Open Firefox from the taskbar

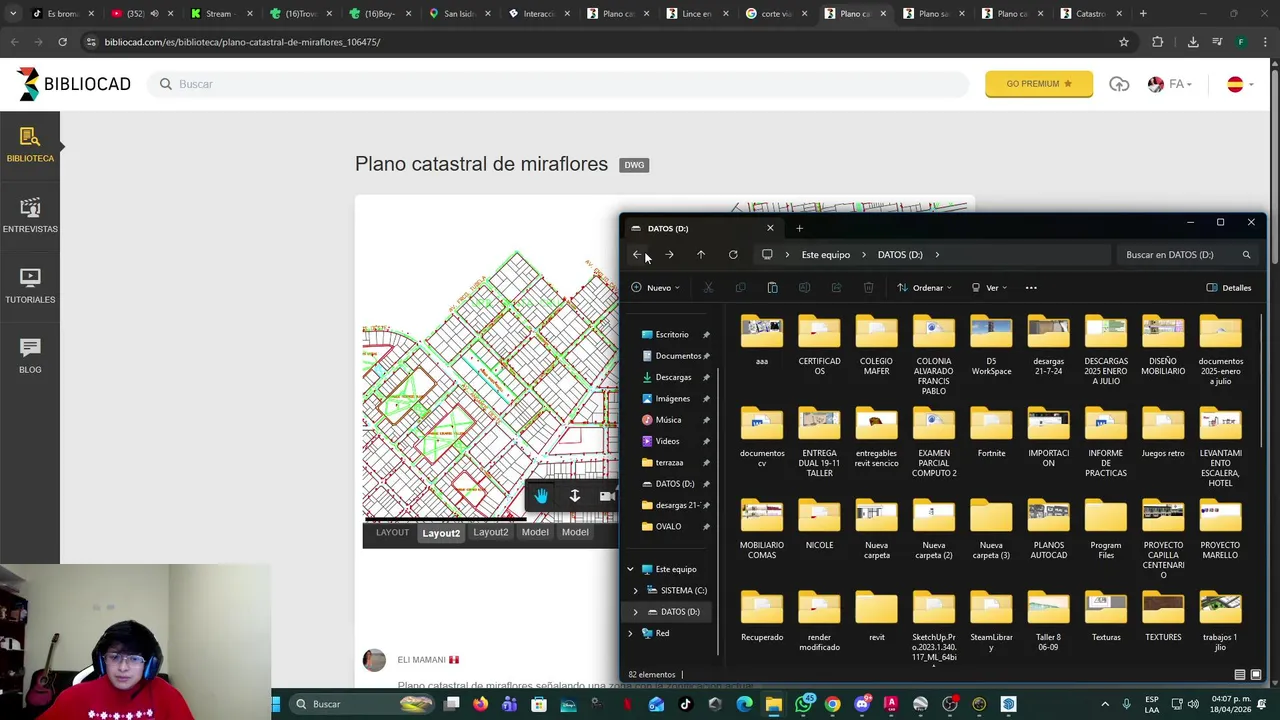pyautogui.click(x=481, y=704)
